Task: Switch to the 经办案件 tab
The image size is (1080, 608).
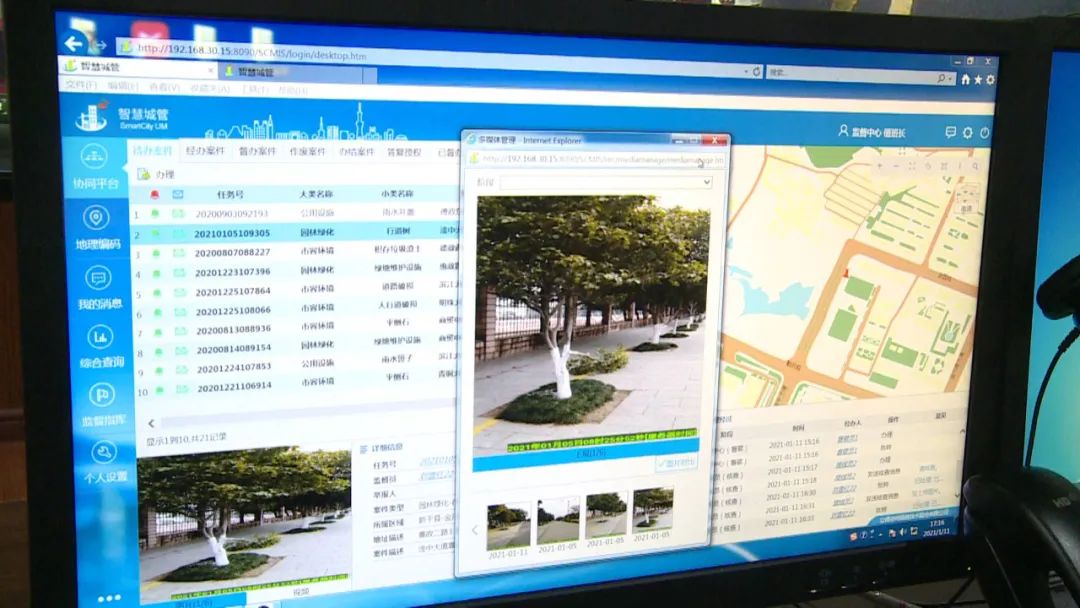Action: (x=205, y=150)
